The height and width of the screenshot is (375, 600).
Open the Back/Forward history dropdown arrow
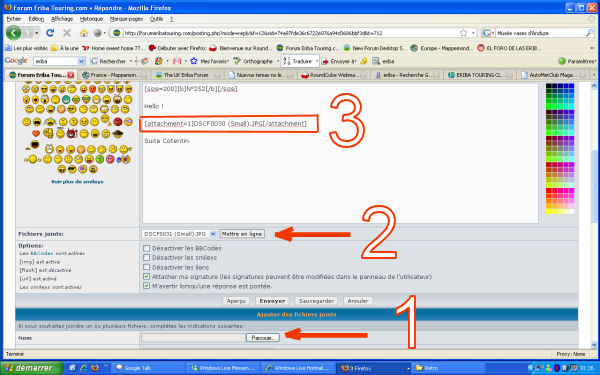pos(37,33)
